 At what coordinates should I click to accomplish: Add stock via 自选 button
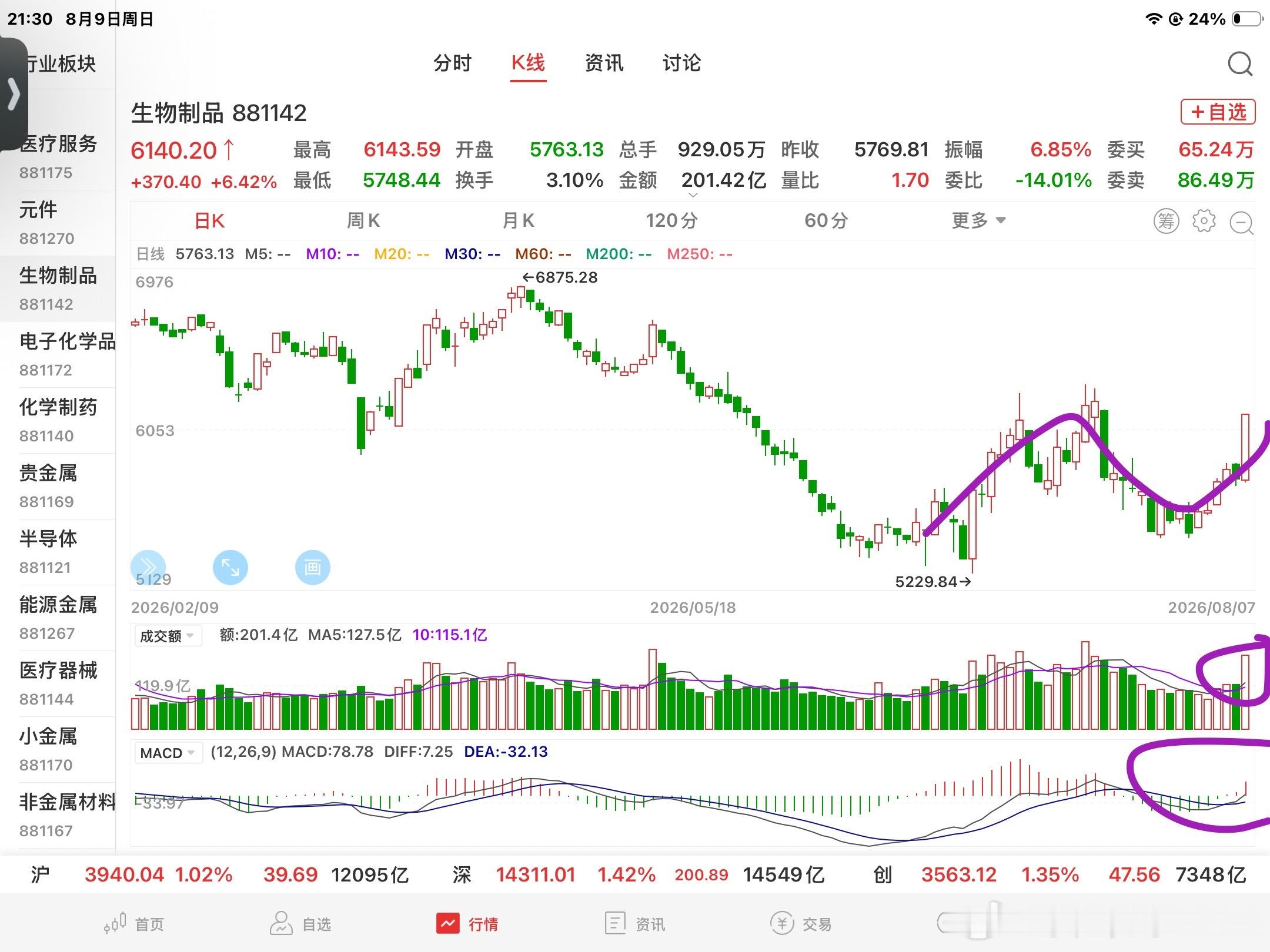[1218, 112]
